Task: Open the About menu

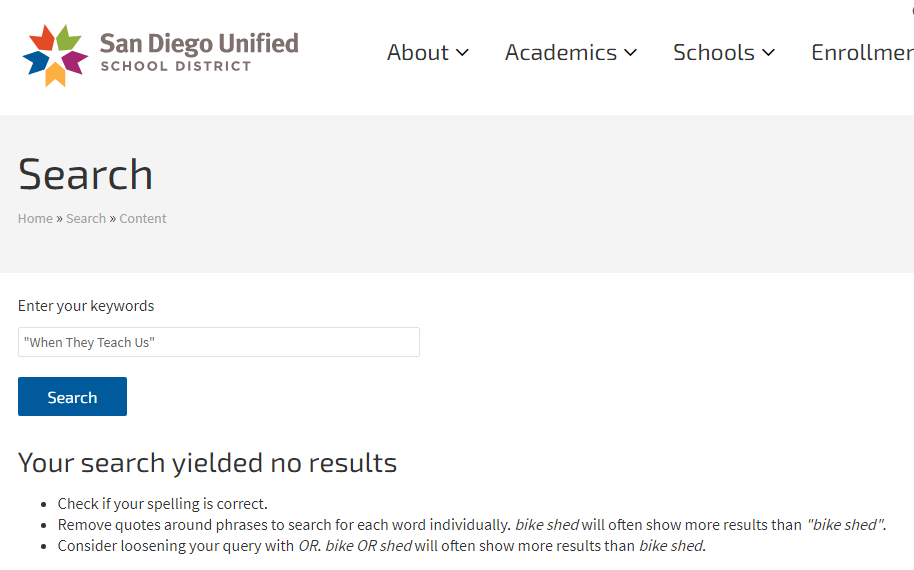Action: pyautogui.click(x=418, y=52)
